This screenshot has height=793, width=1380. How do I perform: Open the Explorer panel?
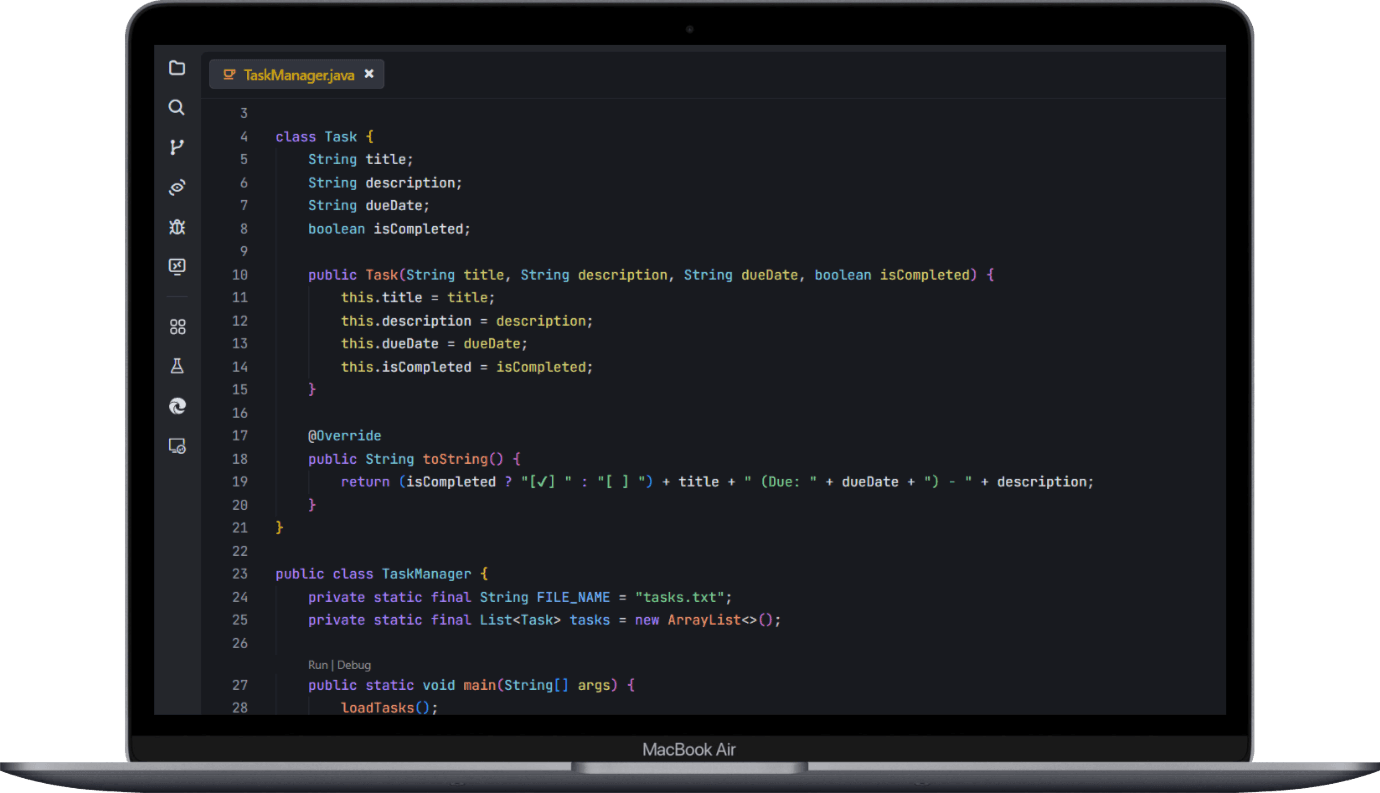pos(177,68)
